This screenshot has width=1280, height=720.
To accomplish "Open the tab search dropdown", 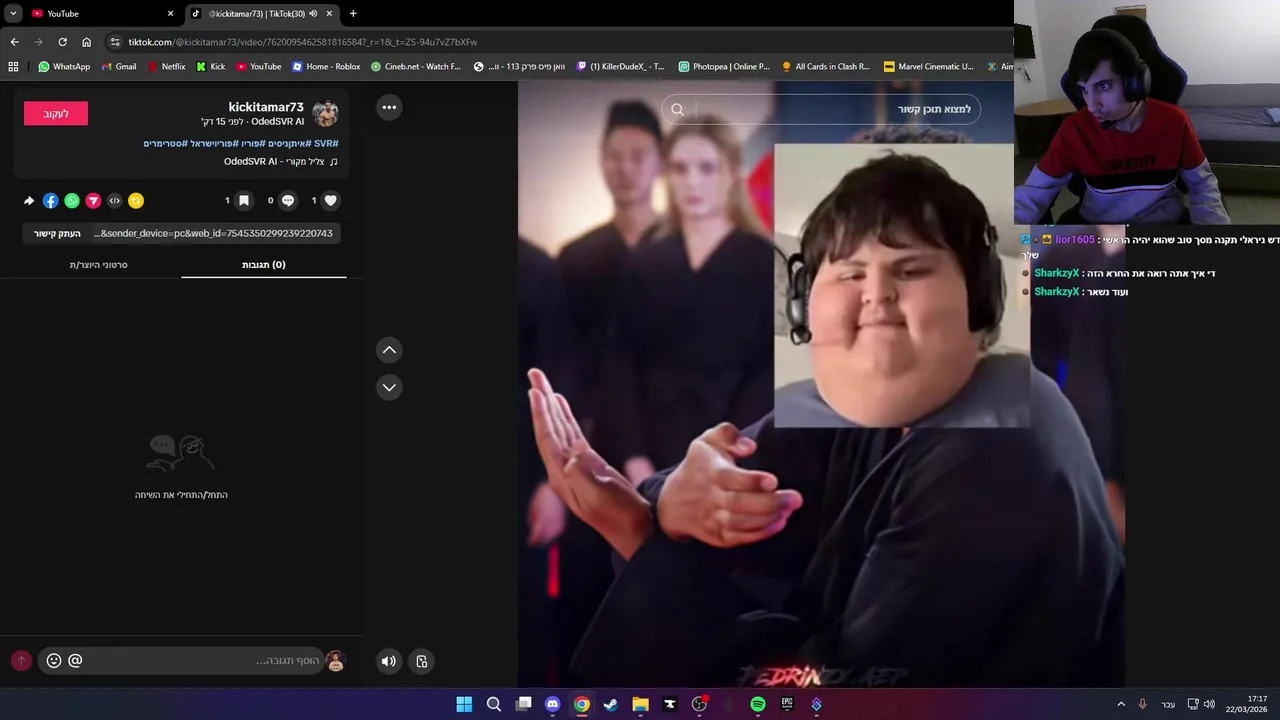I will click(x=13, y=13).
